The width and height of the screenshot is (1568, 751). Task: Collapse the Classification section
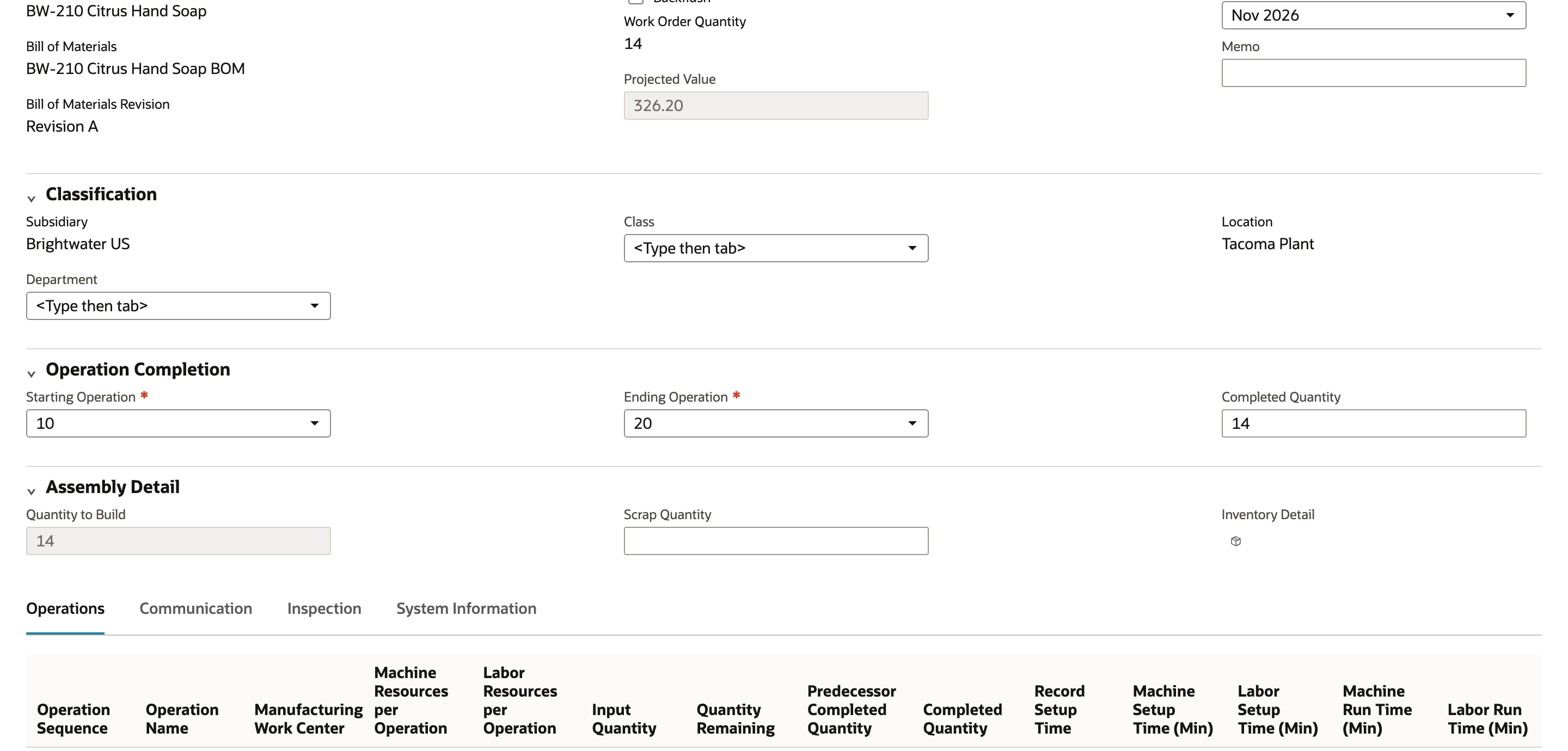click(31, 199)
